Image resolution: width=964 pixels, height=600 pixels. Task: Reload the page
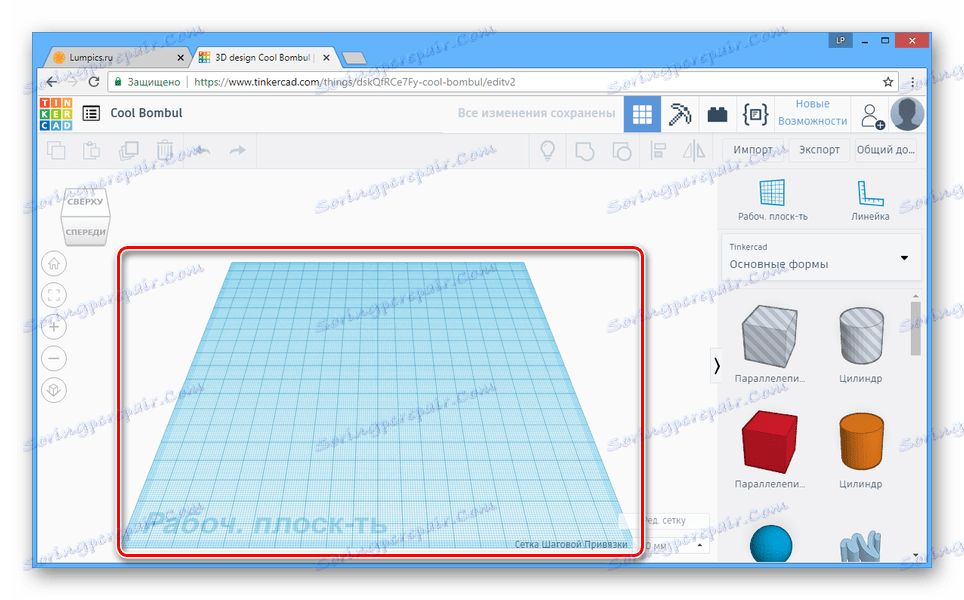[94, 82]
